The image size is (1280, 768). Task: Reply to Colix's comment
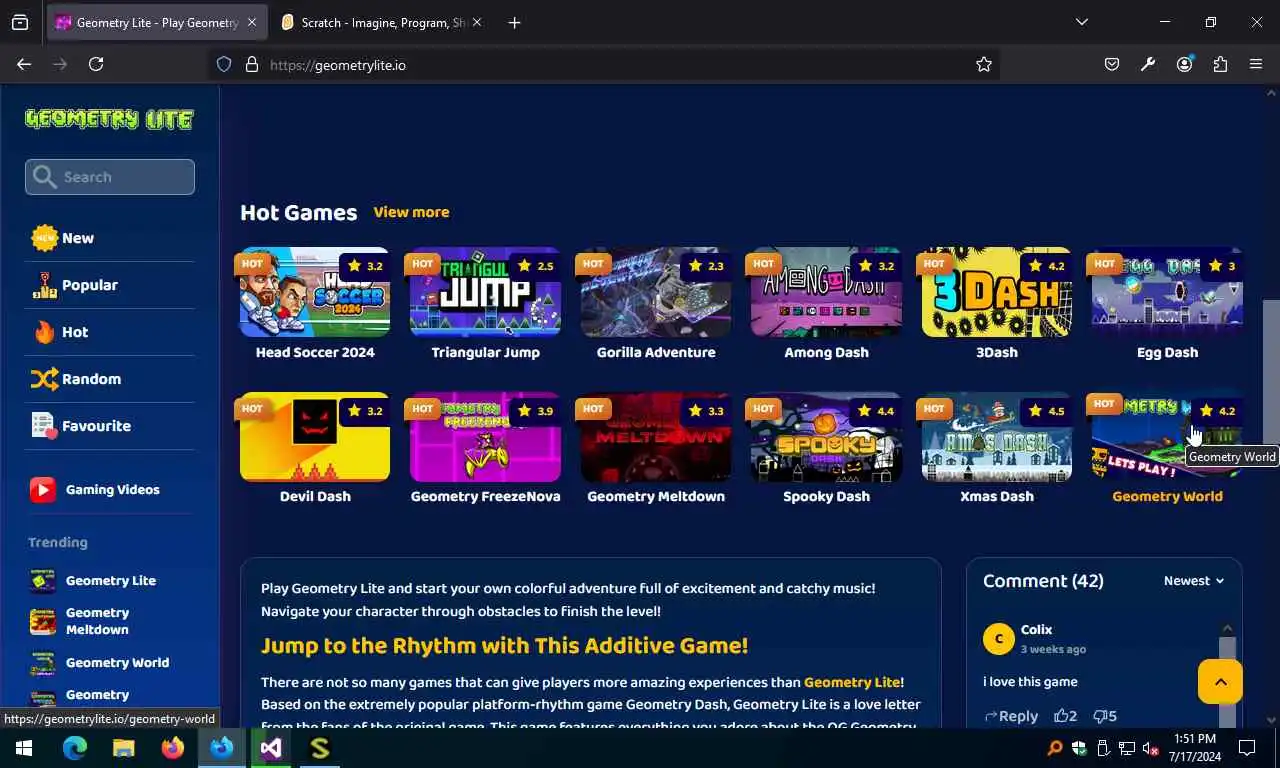(x=1011, y=716)
